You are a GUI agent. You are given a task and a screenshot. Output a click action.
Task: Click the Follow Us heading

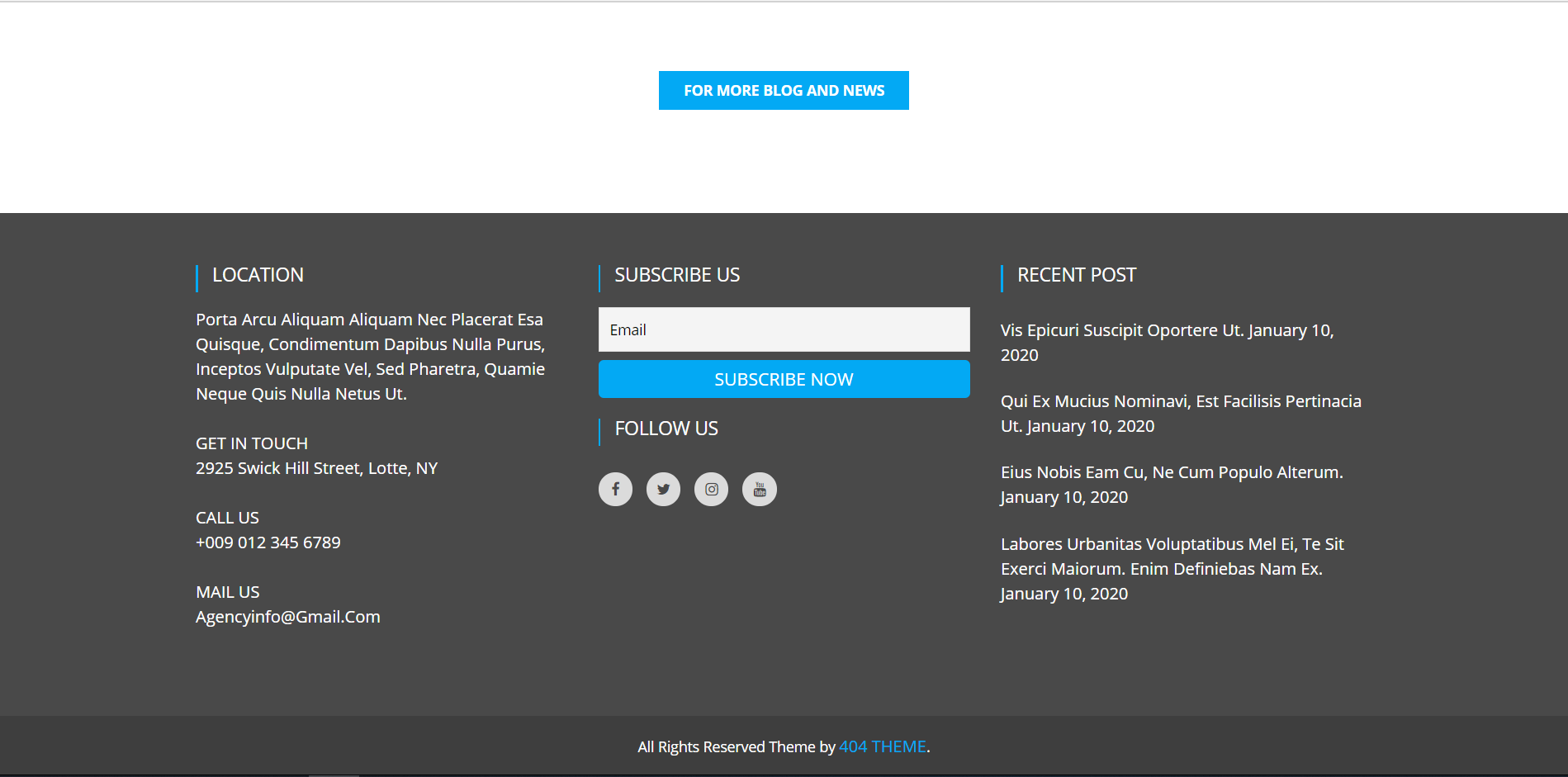(666, 429)
